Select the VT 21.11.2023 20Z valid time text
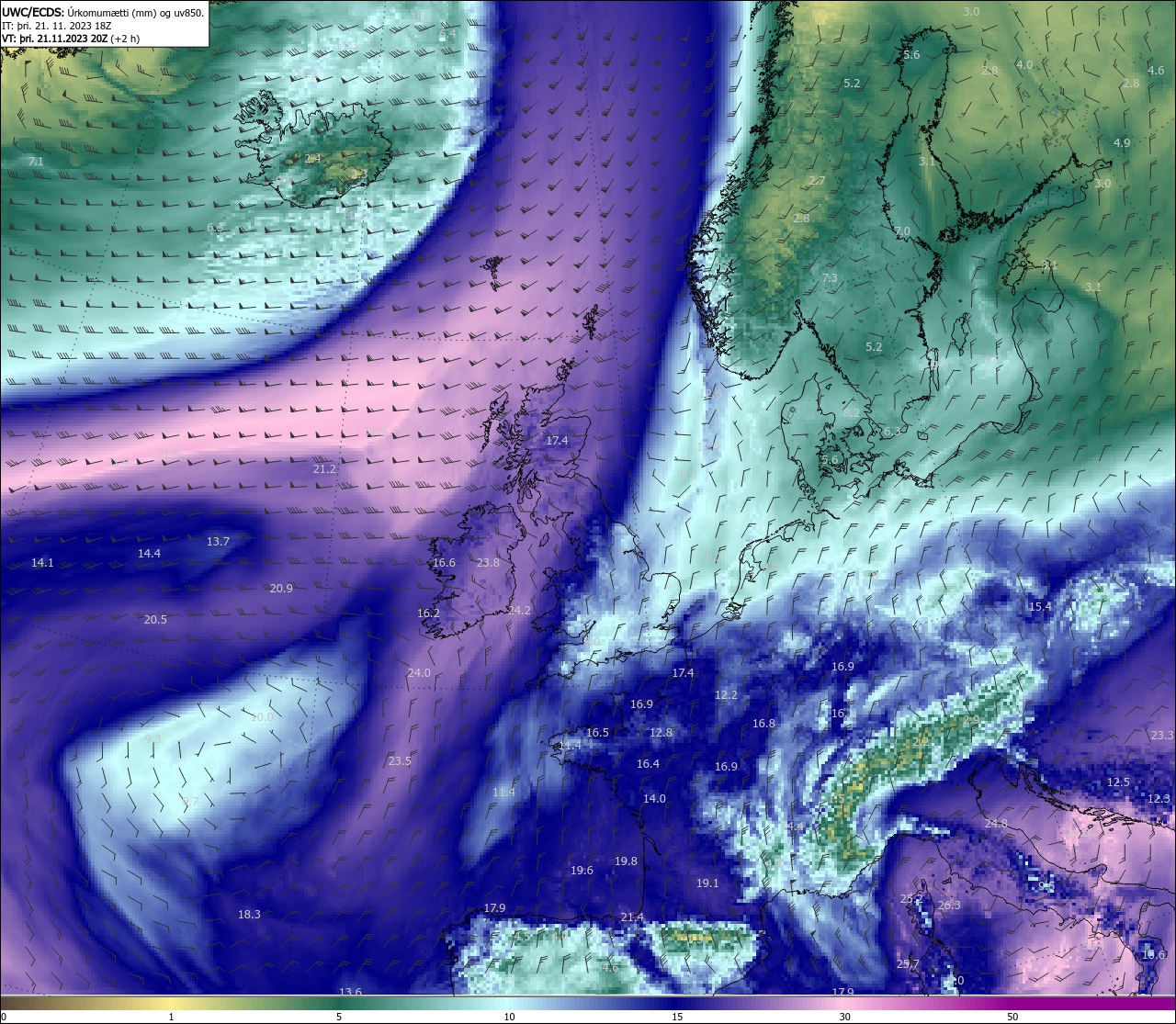 pos(71,39)
